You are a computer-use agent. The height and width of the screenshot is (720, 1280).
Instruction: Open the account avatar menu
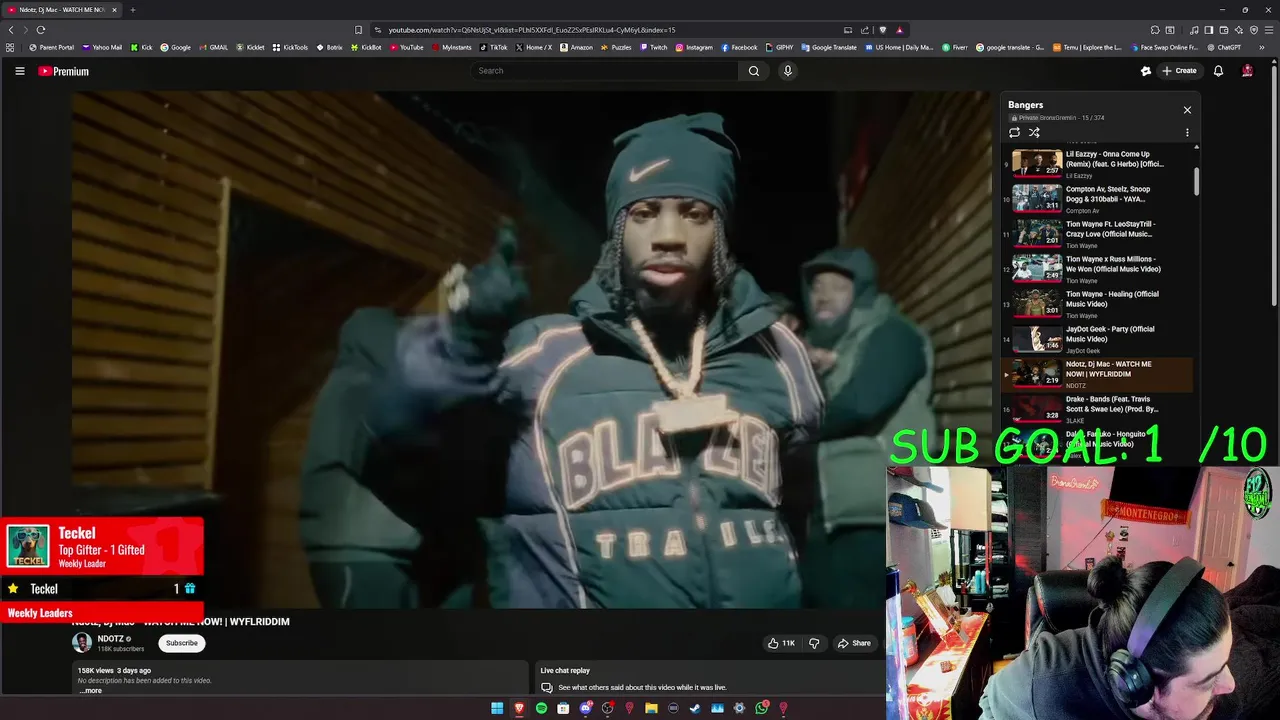[1247, 71]
